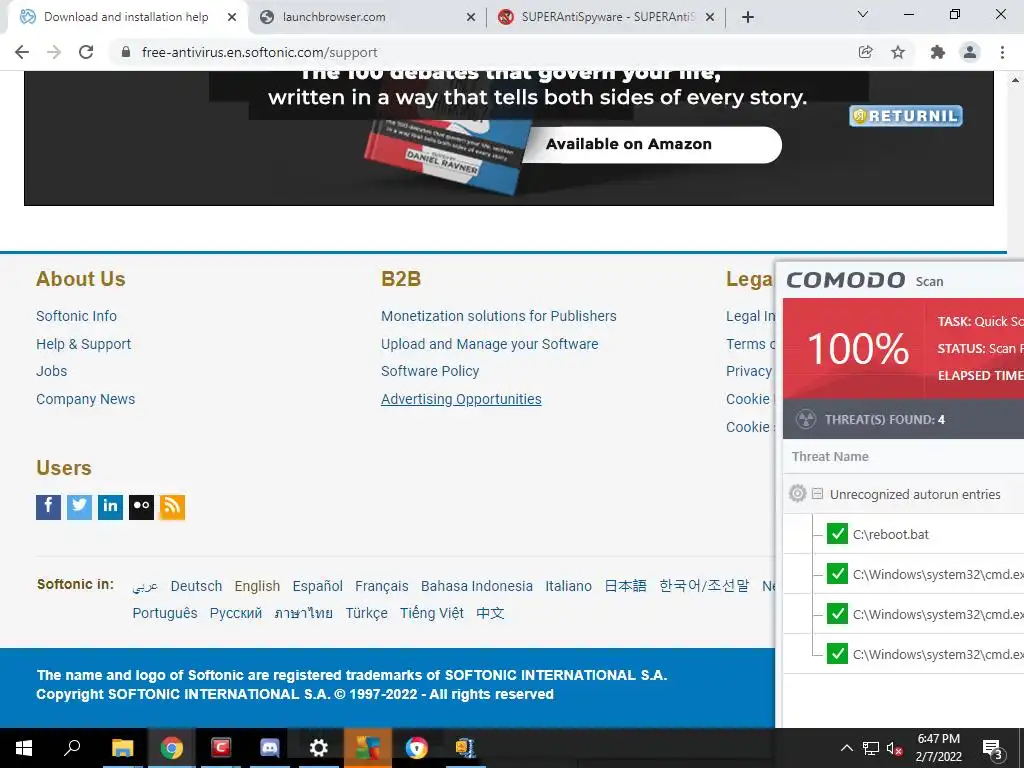1024x768 pixels.
Task: Go back using the browser back arrow
Action: pyautogui.click(x=22, y=52)
